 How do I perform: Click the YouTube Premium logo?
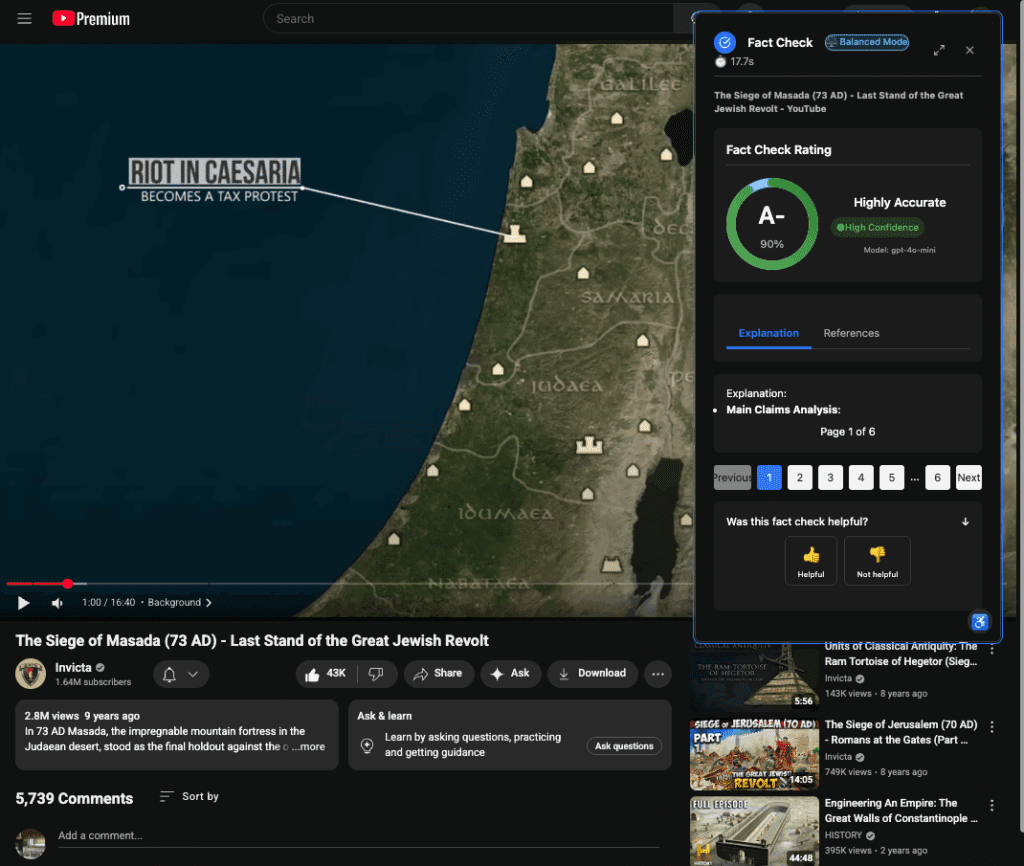91,19
